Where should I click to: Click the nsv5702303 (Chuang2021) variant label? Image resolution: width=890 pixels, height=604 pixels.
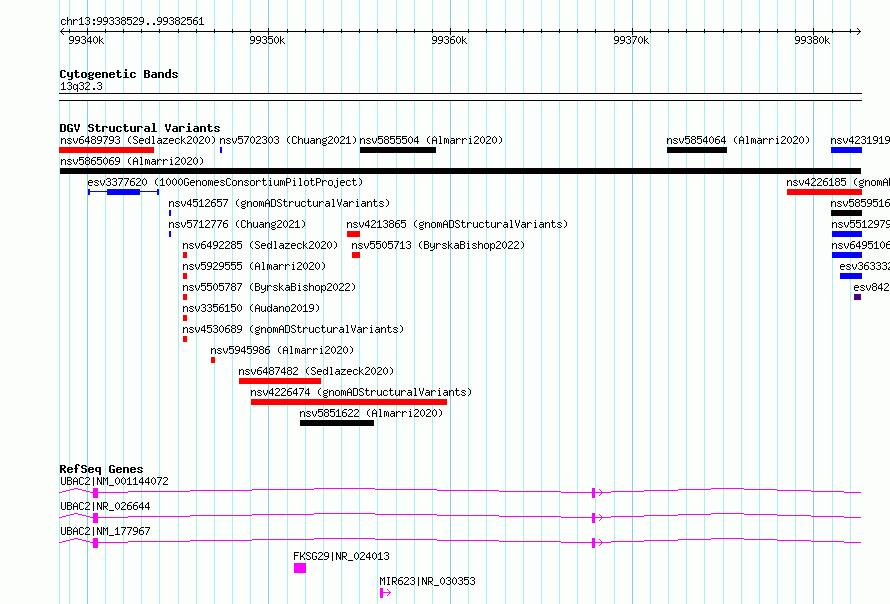click(288, 140)
